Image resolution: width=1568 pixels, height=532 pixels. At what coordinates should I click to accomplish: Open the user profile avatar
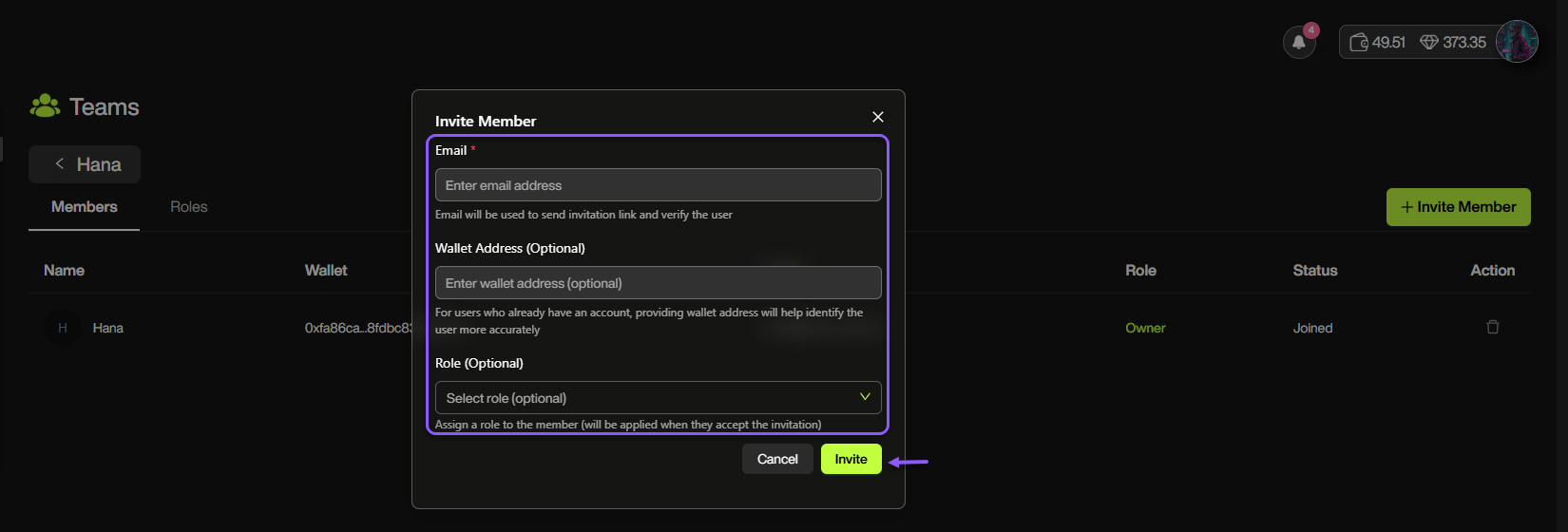tap(1516, 42)
